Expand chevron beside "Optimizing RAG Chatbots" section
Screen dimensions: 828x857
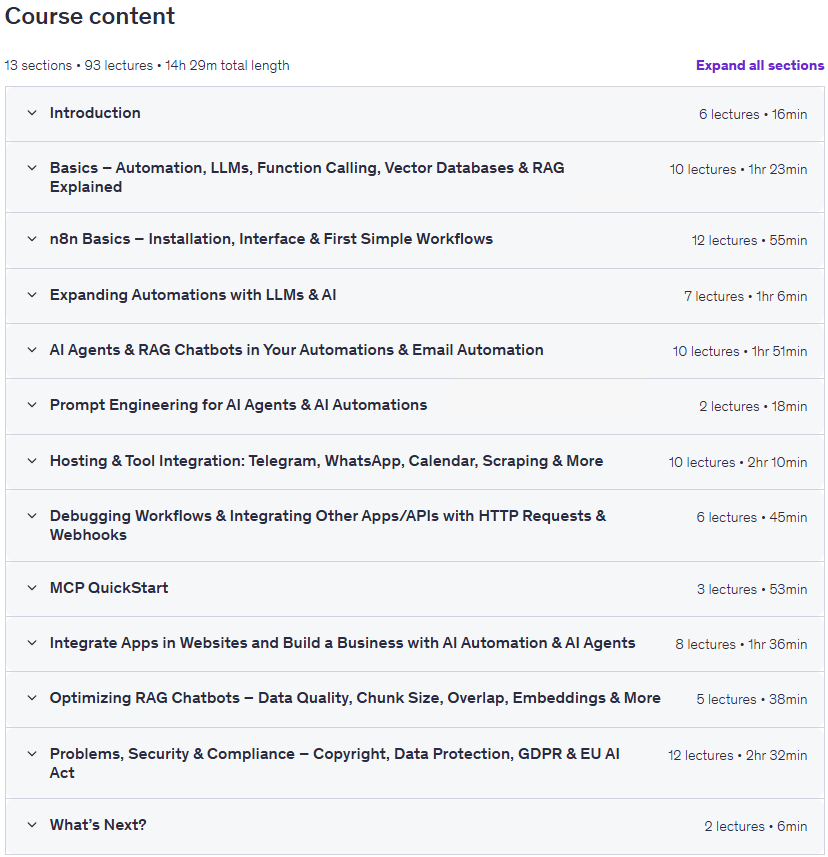click(32, 698)
